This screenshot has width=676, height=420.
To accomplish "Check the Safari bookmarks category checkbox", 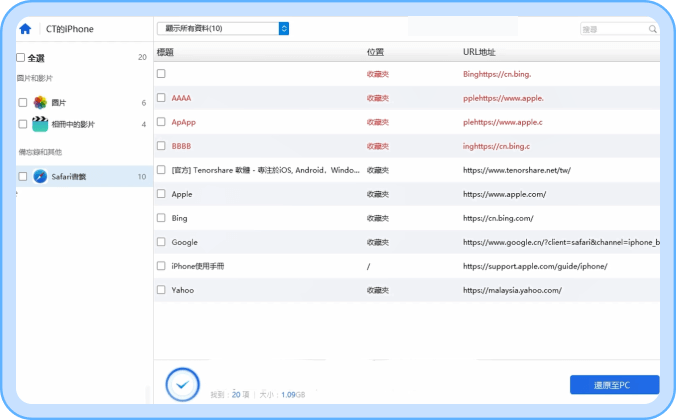I will (23, 176).
